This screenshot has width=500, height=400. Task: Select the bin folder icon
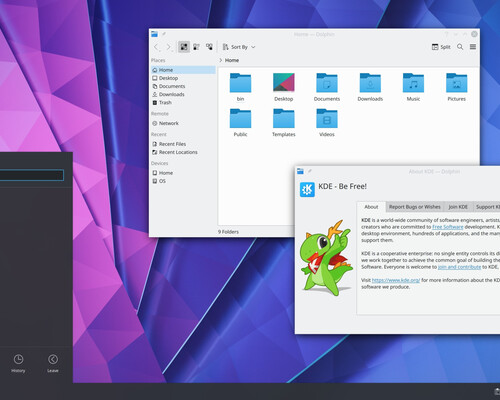click(240, 83)
